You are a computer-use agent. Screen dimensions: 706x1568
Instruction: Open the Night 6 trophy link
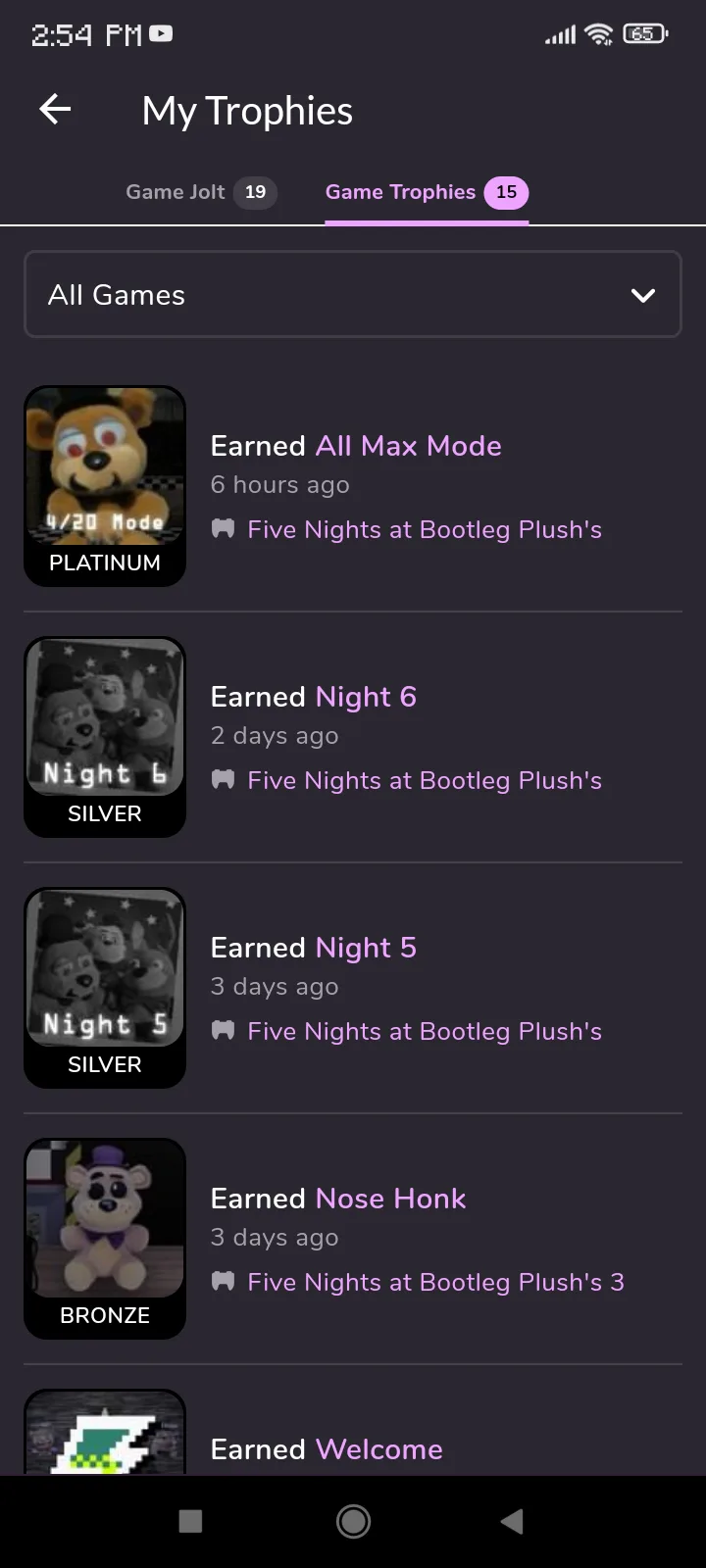[x=366, y=697]
